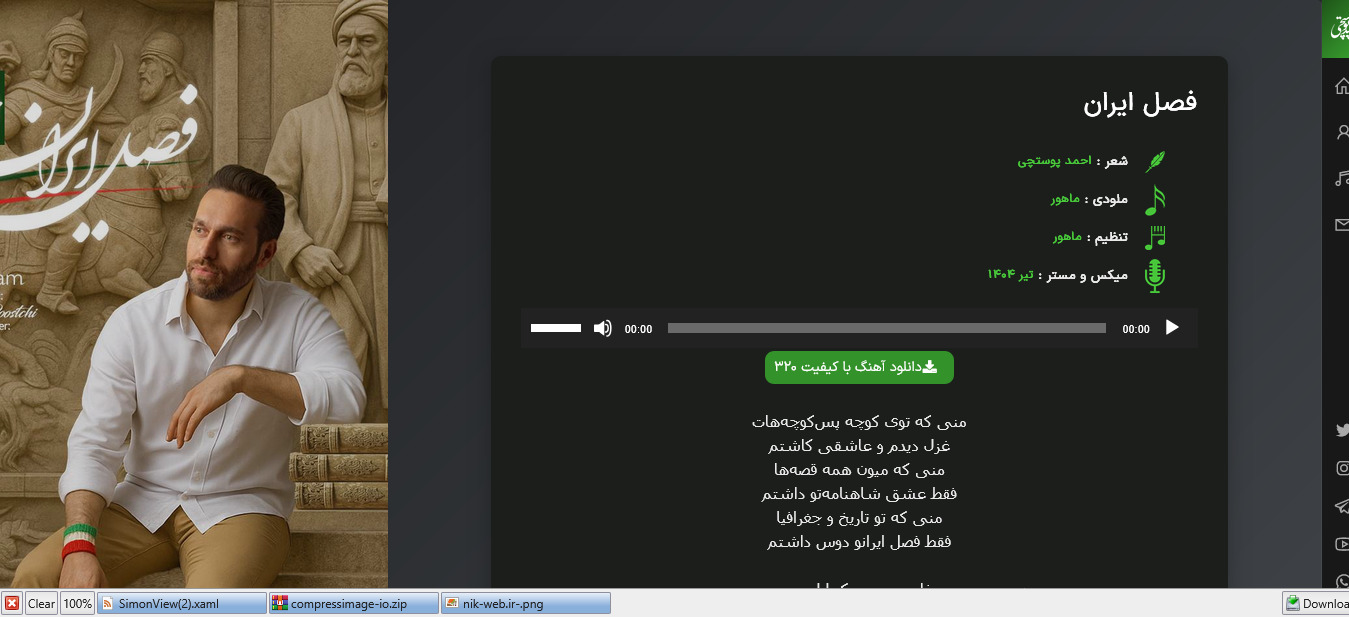Open the YouTube social icon
The image size is (1349, 617).
tap(1342, 544)
